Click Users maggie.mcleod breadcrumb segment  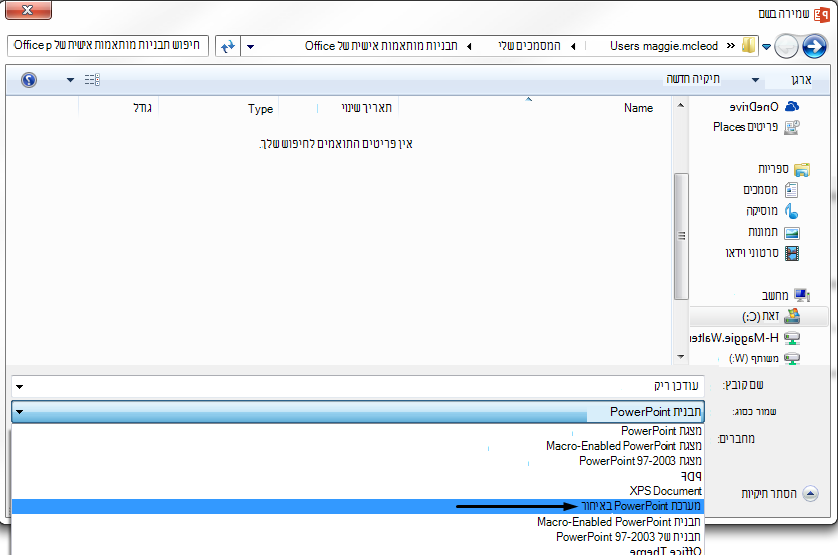[664, 46]
